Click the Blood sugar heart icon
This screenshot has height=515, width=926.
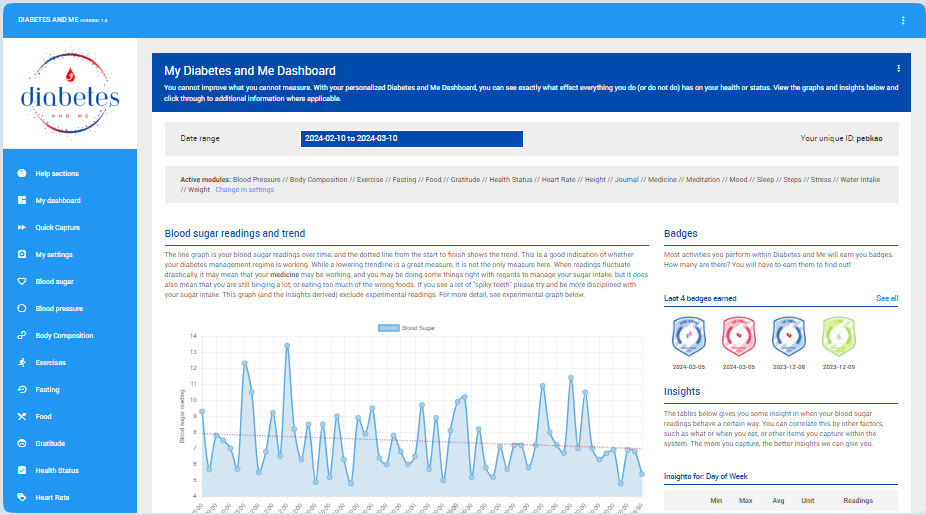tap(22, 281)
